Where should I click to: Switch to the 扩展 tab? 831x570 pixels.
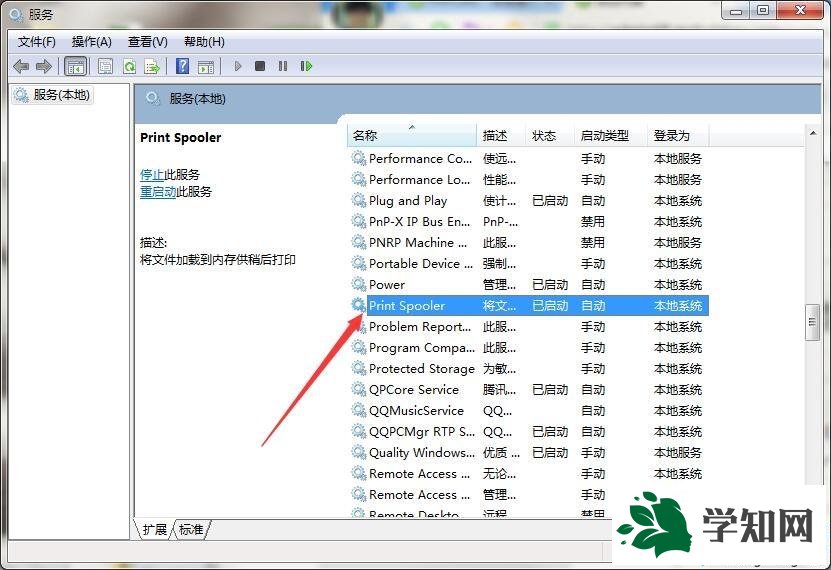155,529
